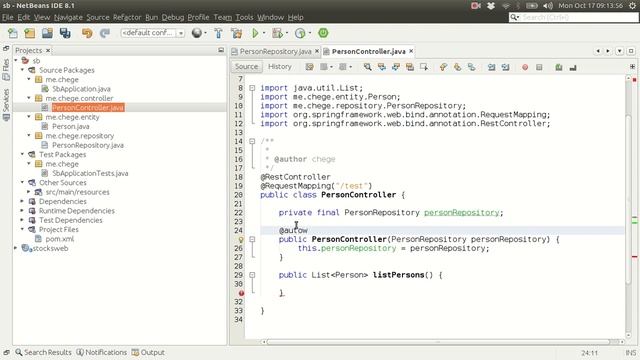Select the PersonController.java editor tab
The image size is (640, 360).
click(x=369, y=51)
